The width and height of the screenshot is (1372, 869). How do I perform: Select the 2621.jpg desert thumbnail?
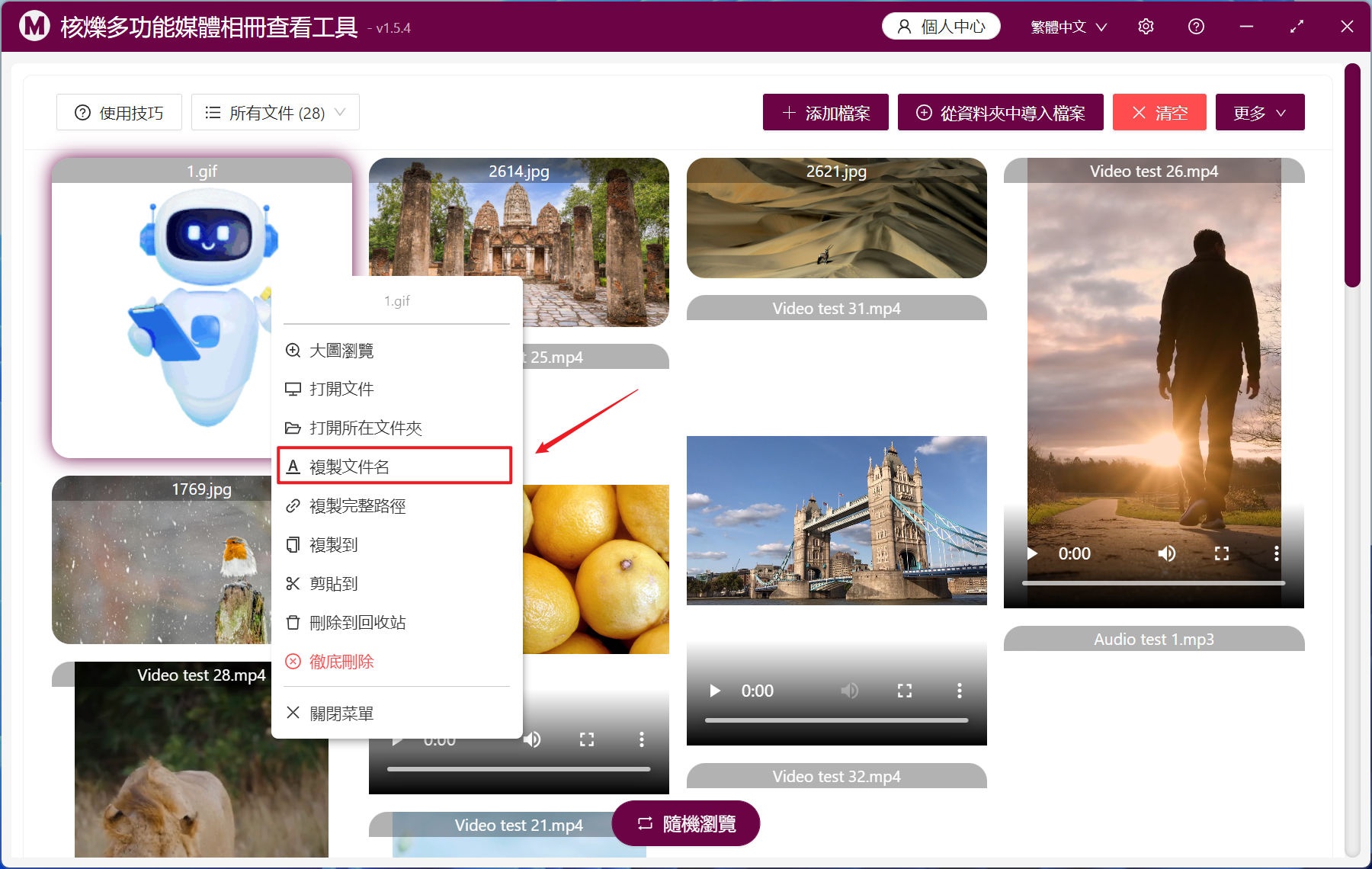(836, 218)
